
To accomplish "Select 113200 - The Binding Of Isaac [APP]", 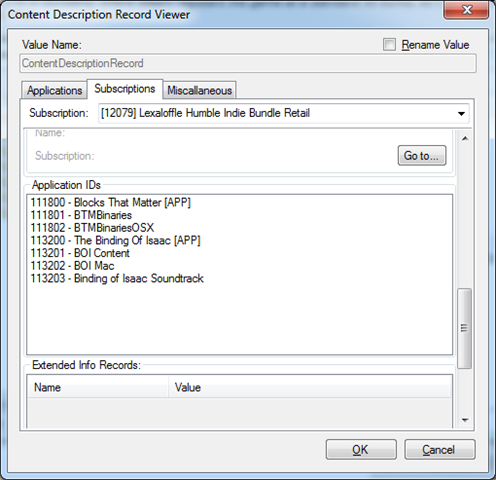I will pos(115,240).
